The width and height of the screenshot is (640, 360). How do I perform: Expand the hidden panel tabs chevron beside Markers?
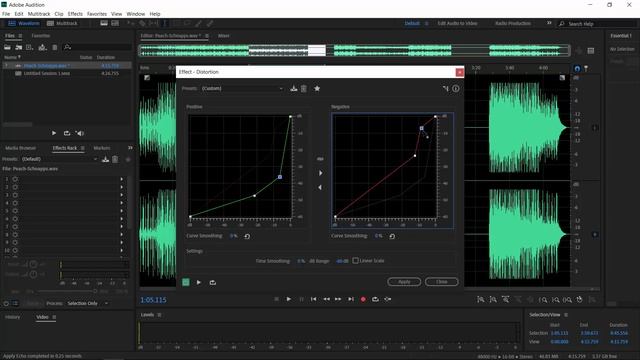pos(130,148)
